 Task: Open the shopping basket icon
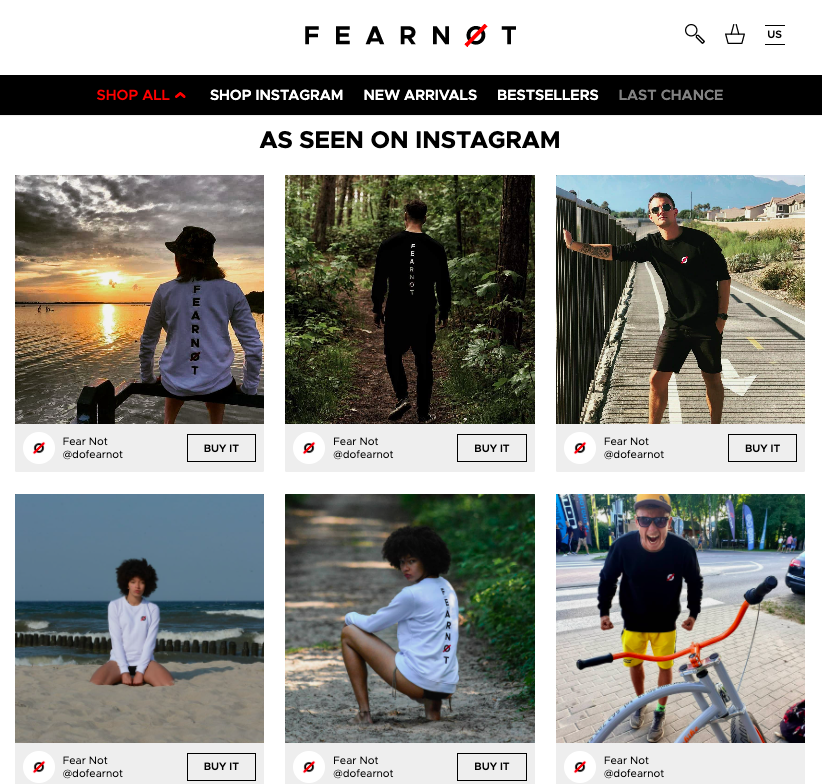point(734,35)
